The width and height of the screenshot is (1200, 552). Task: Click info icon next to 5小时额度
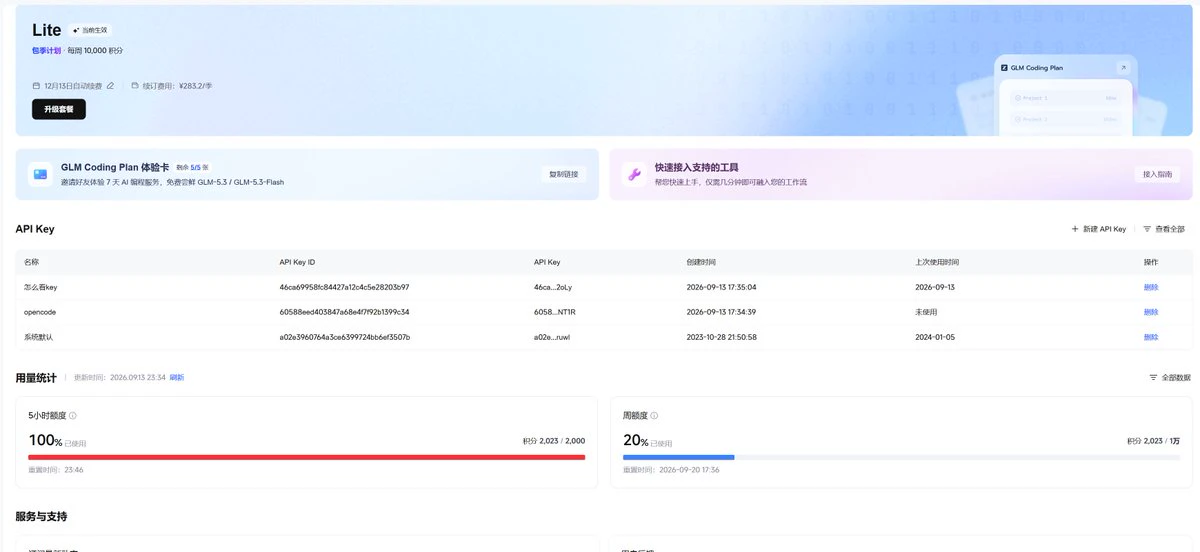coord(72,415)
